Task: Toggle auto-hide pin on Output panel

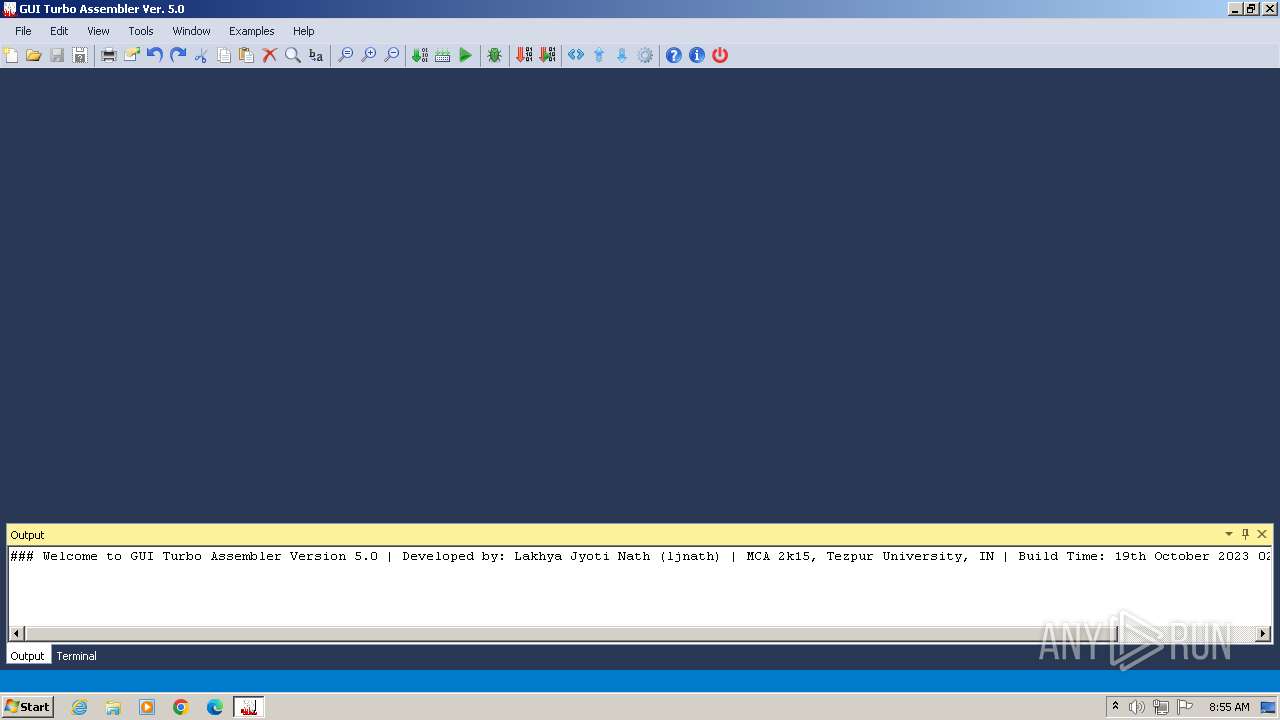Action: [x=1245, y=534]
